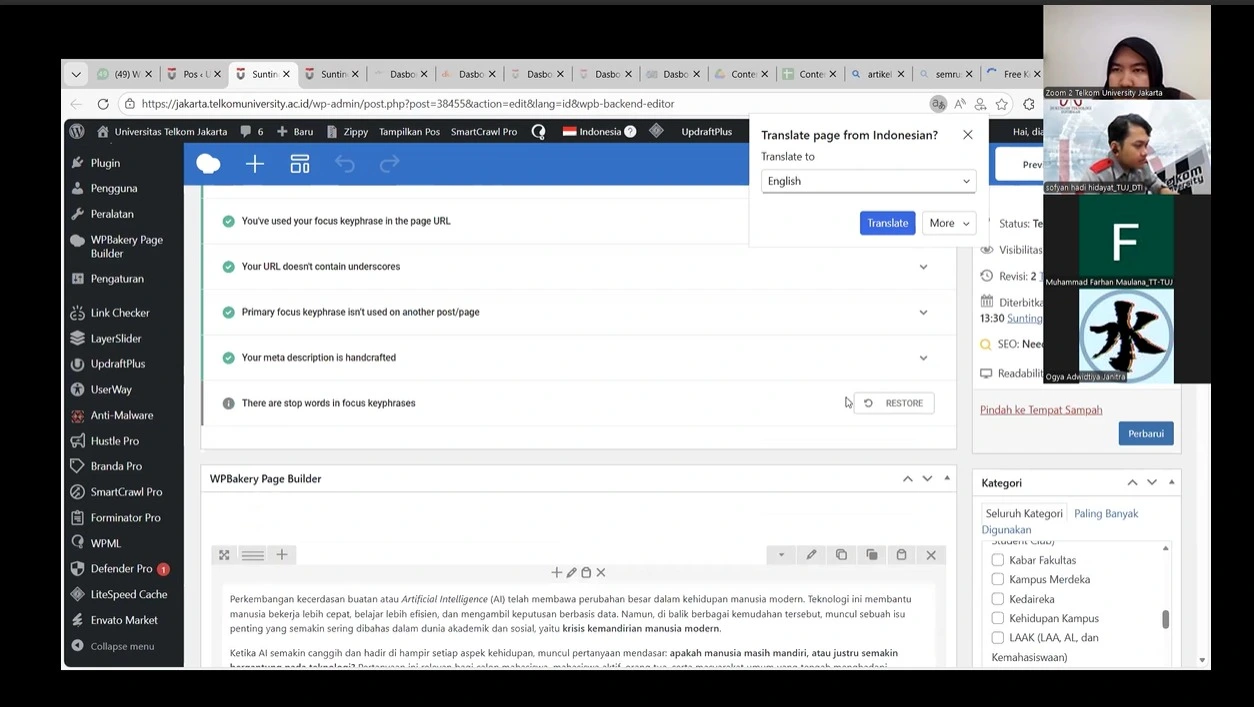The image size is (1254, 707).
Task: Clone the row with duplicate icon
Action: pos(872,555)
